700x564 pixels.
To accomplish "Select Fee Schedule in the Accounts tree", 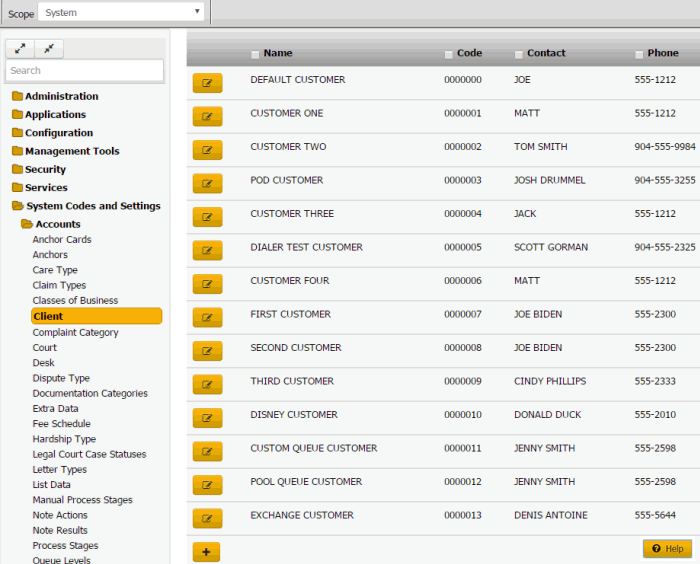I will [x=61, y=424].
